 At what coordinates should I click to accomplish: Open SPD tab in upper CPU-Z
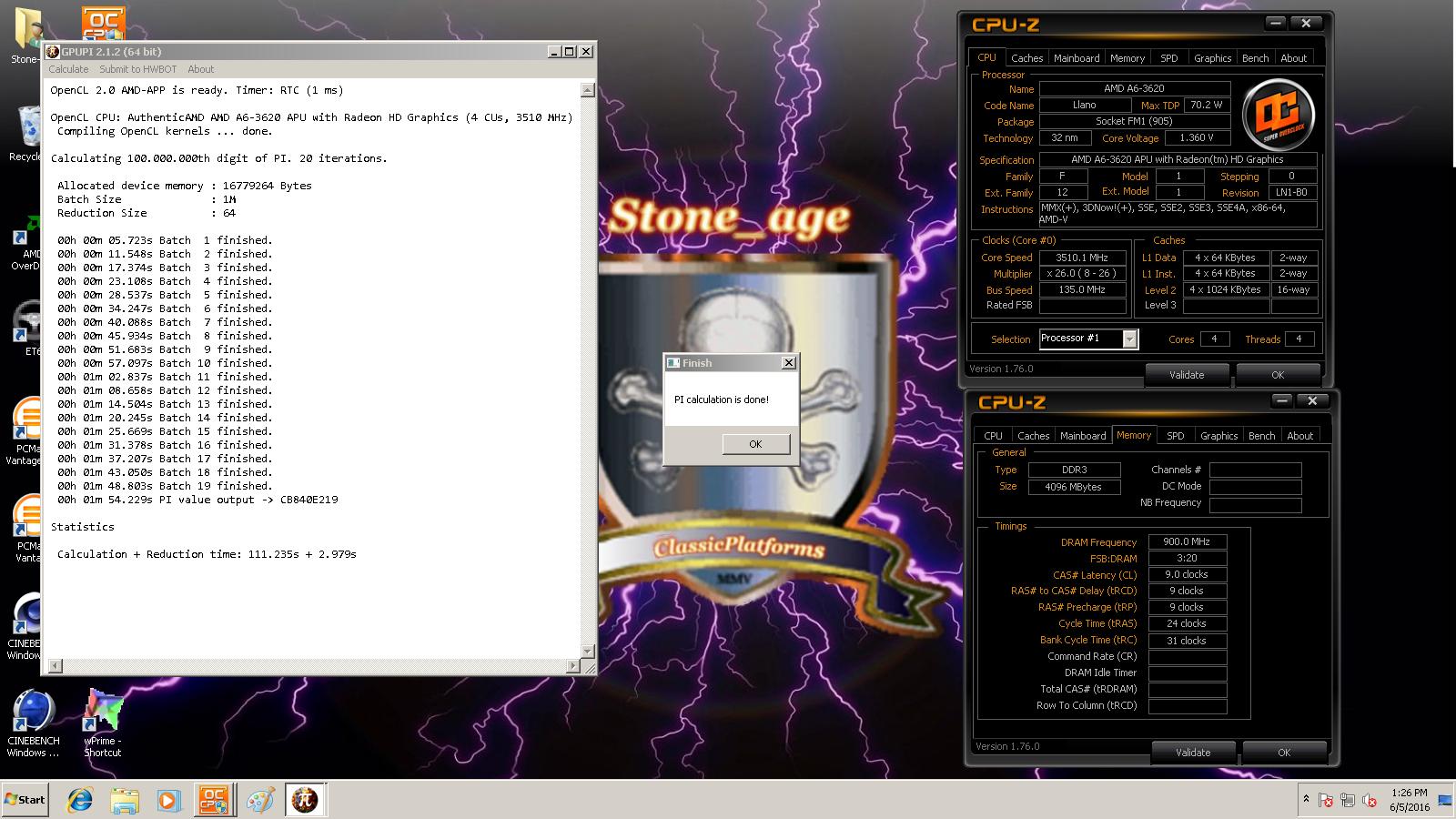coord(1169,58)
